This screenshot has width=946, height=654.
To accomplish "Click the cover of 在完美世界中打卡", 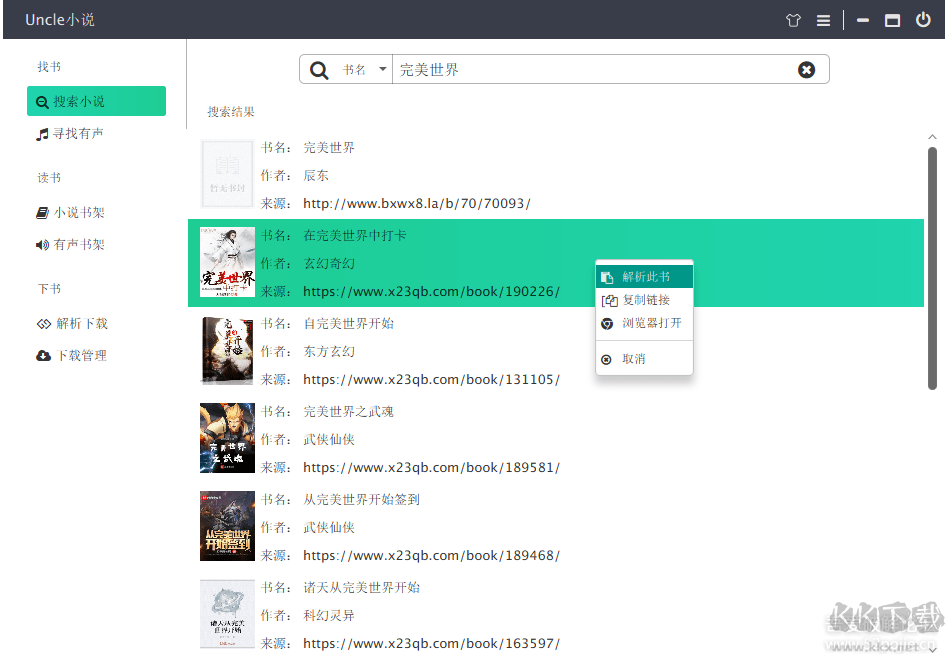I will coord(227,262).
